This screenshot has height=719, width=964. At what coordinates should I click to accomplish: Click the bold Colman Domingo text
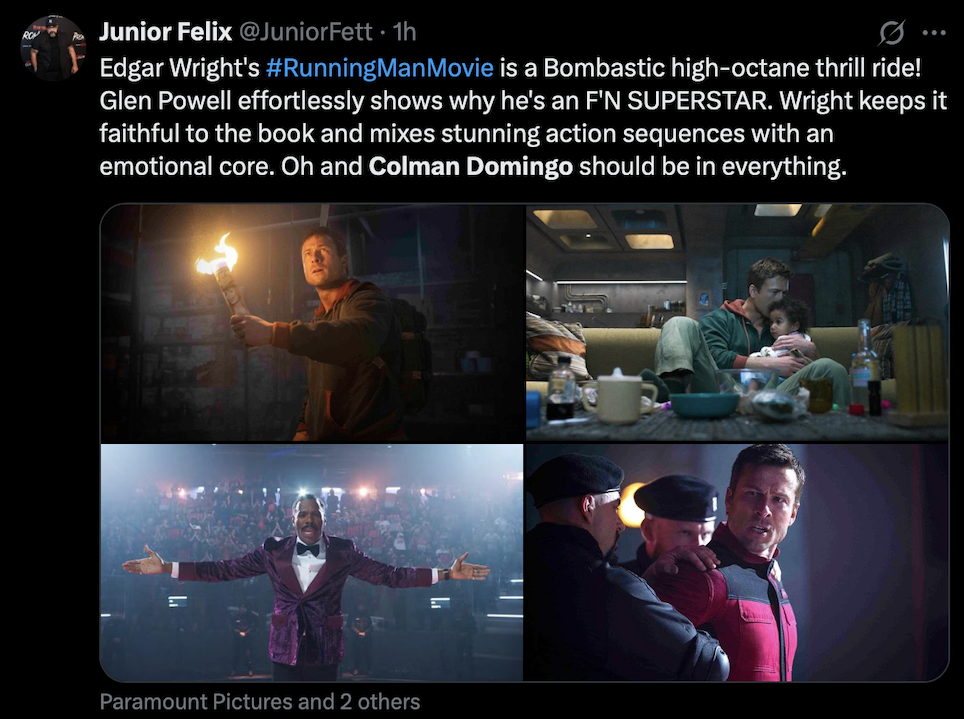point(471,166)
